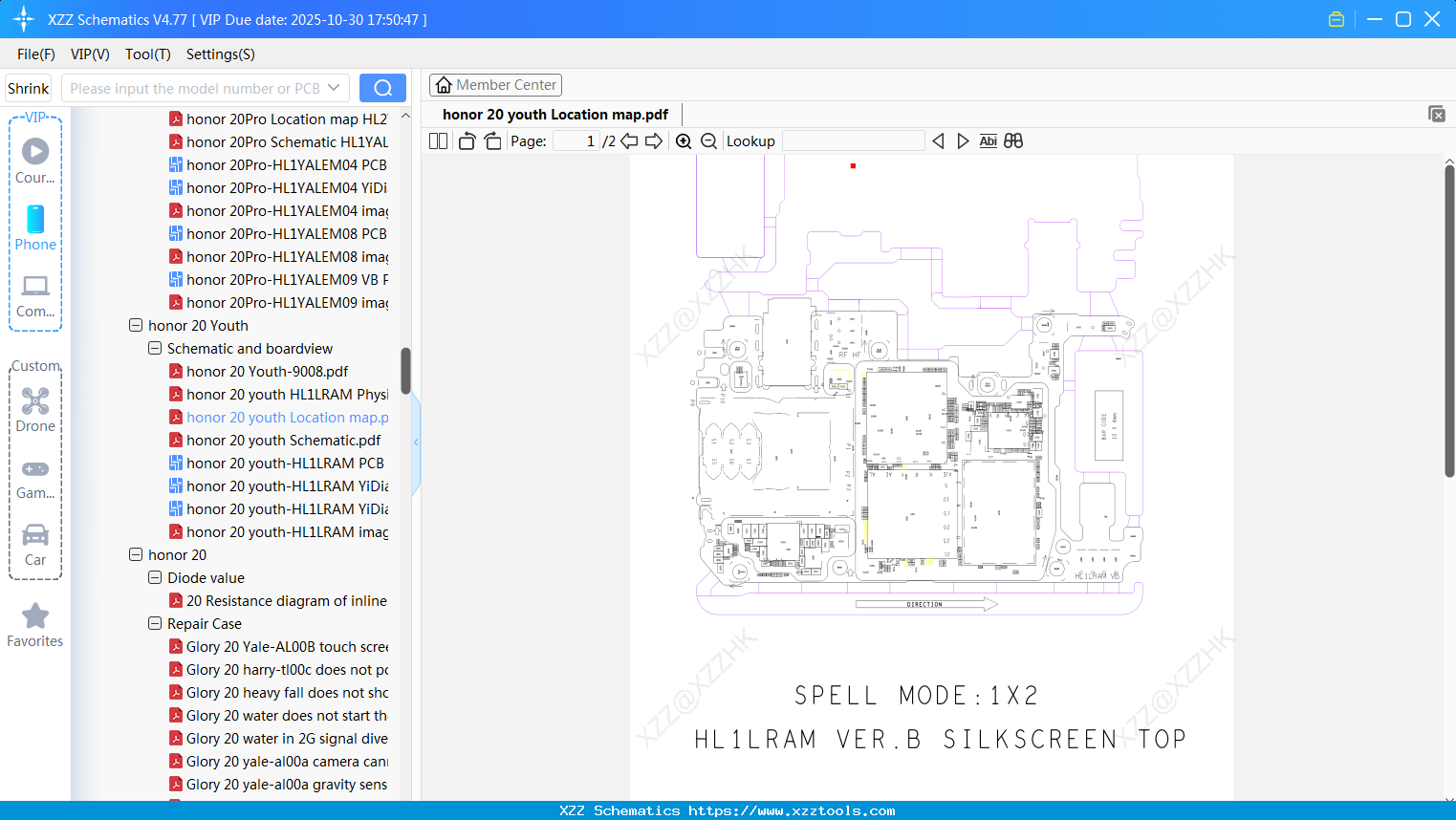Collapse the Schematic and boardview node
The width and height of the screenshot is (1456, 820).
tap(155, 349)
